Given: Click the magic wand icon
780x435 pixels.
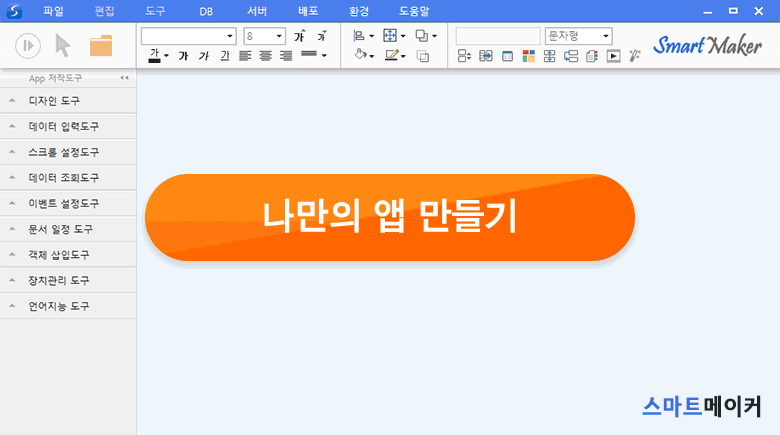Looking at the screenshot, I should (634, 56).
